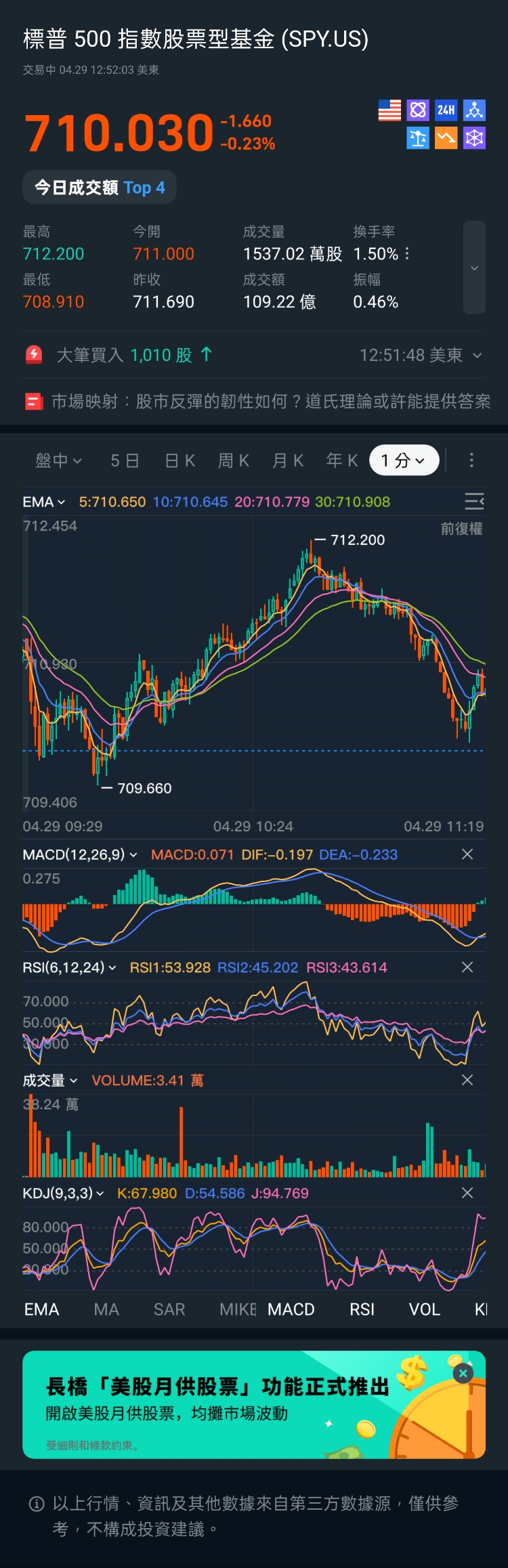508x1568 pixels.
Task: Select the SAR indicator tab
Action: [169, 1309]
